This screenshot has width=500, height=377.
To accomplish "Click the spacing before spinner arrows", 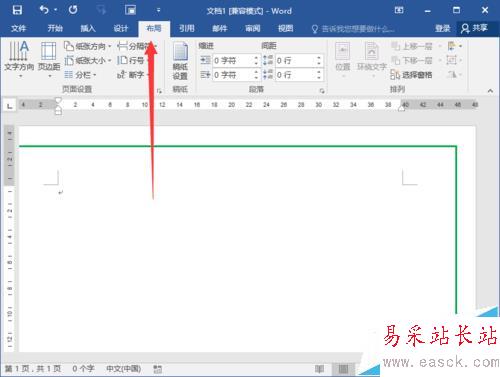I will pos(319,60).
